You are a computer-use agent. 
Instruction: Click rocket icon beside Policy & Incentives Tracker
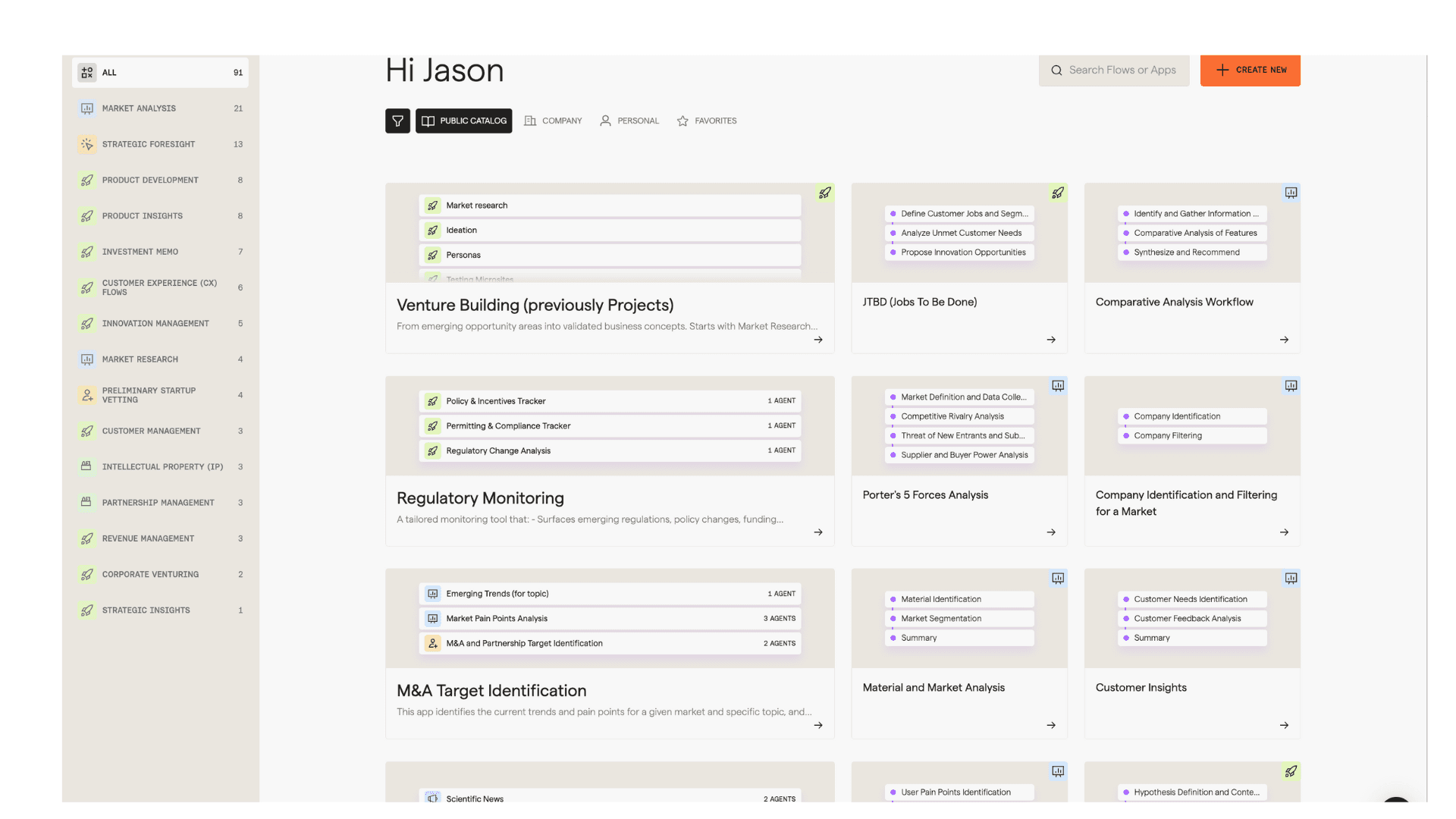point(432,401)
